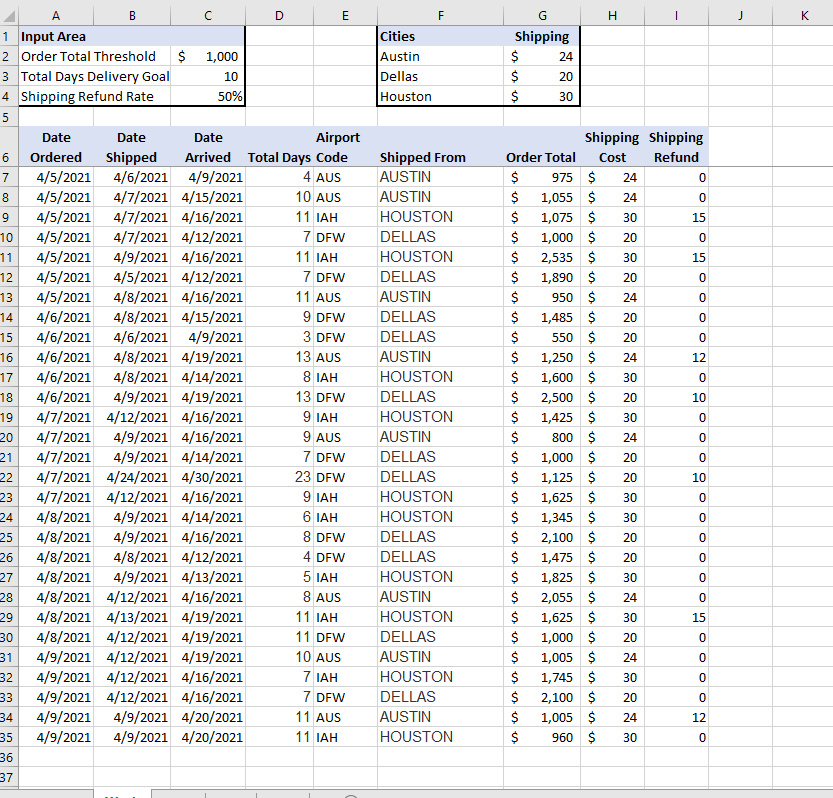
Task: Select the Date Arrived column heading
Action: click(x=208, y=147)
